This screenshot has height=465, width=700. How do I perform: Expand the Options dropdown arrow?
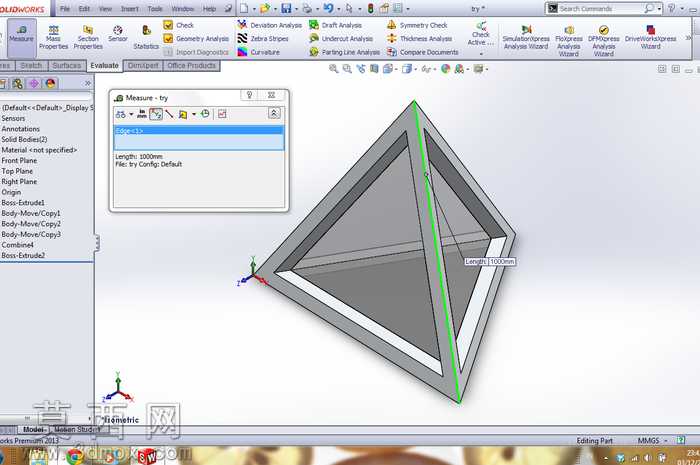(408, 9)
